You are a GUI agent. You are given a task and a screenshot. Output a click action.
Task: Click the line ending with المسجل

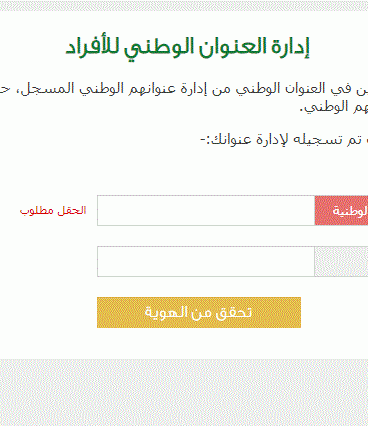click(x=184, y=89)
